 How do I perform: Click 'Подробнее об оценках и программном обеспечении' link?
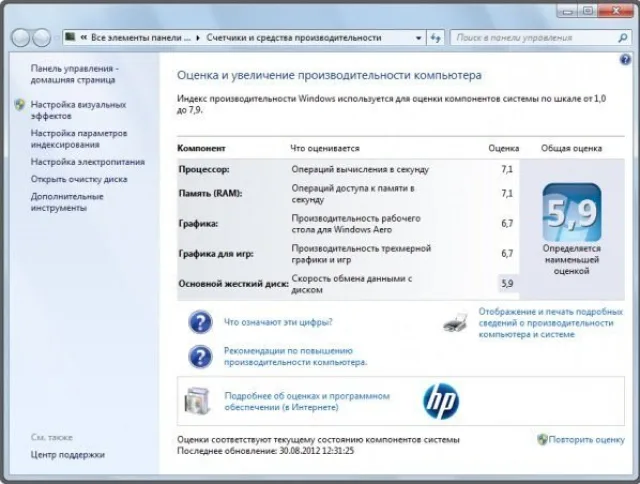click(x=307, y=402)
